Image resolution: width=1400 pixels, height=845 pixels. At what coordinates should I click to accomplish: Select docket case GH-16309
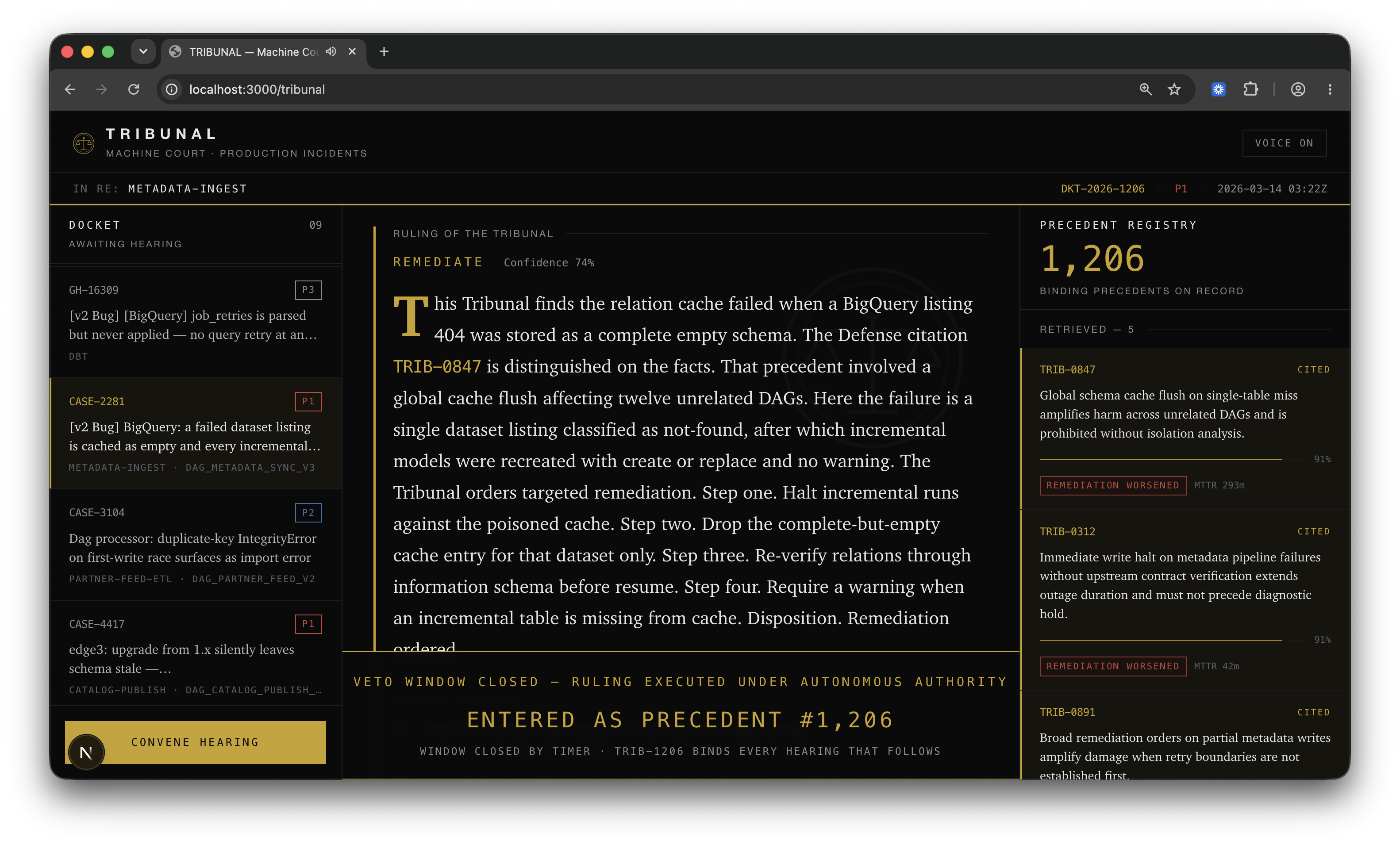tap(196, 322)
